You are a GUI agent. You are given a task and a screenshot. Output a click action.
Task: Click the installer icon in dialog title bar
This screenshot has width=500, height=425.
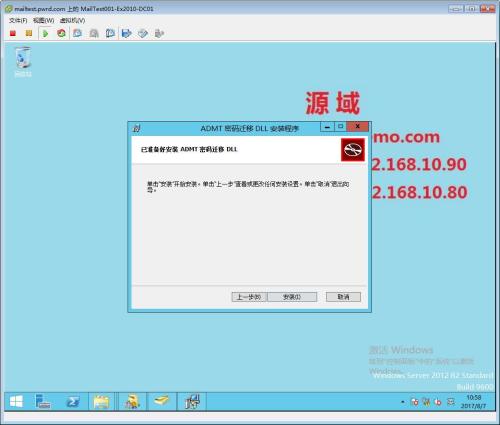[136, 128]
